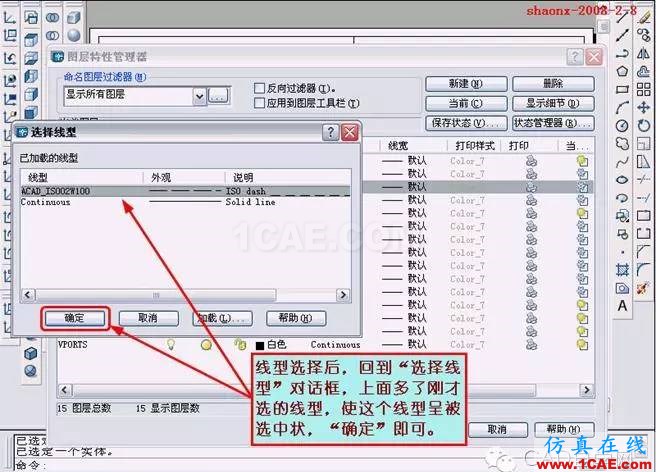This screenshot has width=656, height=472.
Task: Select the Circle draw tool
Action: pyautogui.click(x=623, y=126)
